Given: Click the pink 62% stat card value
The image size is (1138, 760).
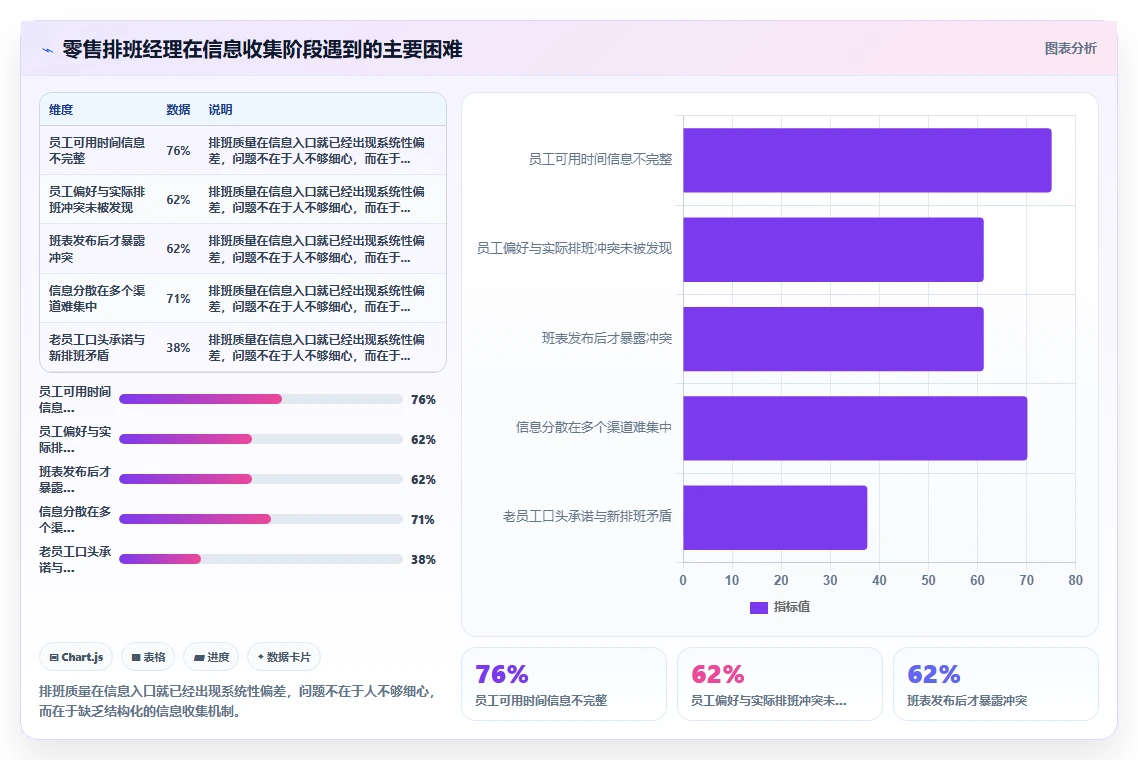Looking at the screenshot, I should click(718, 674).
